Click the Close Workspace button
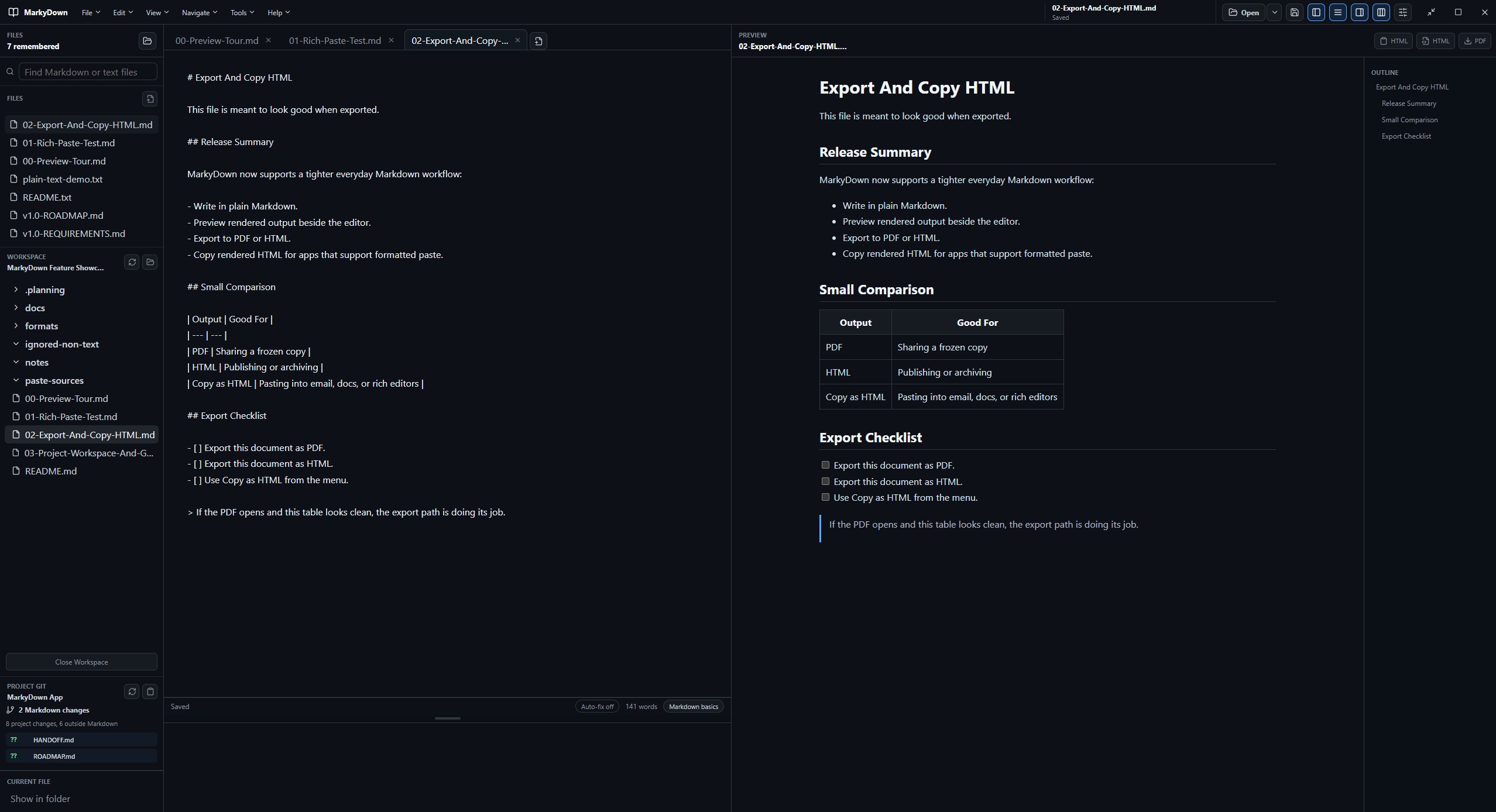The height and width of the screenshot is (812, 1496). coord(81,662)
